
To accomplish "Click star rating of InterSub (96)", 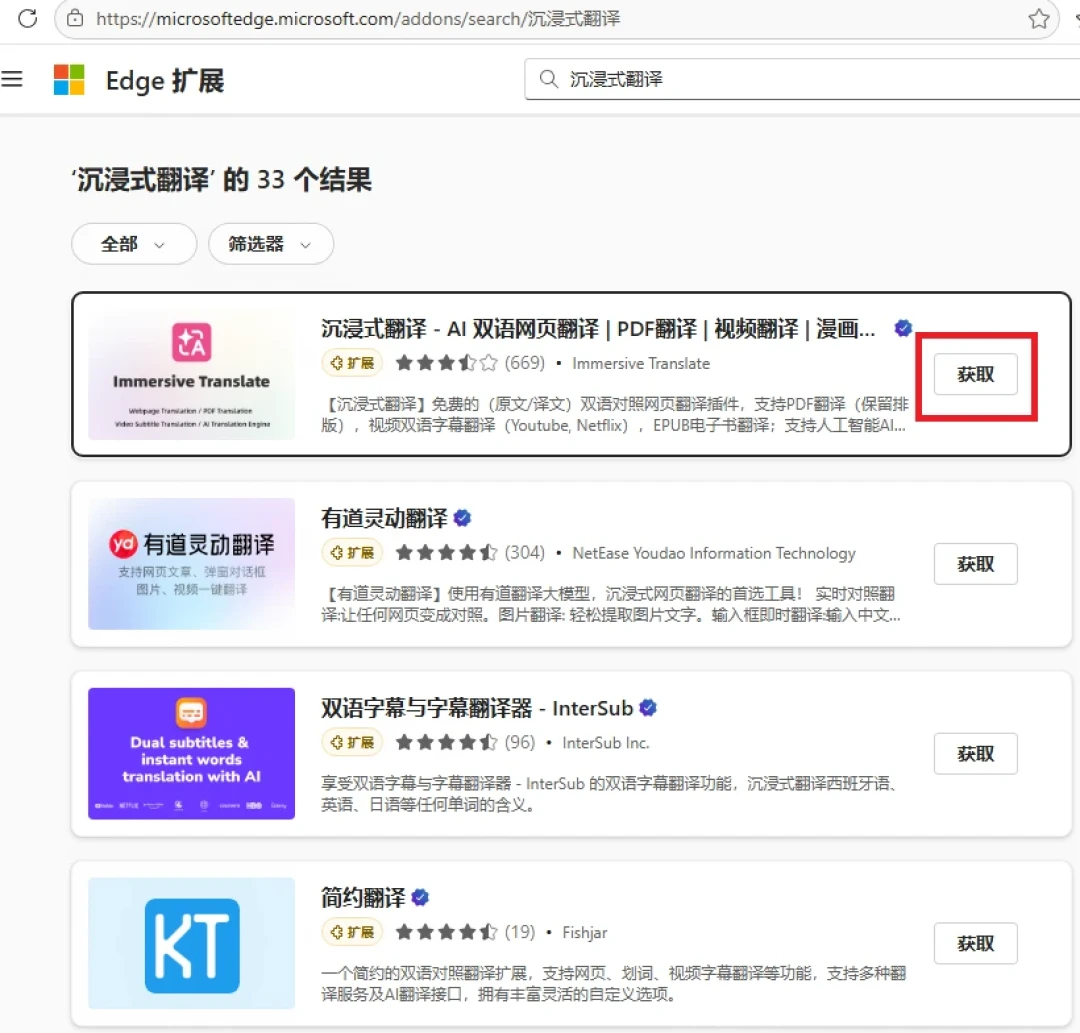I will coord(446,742).
